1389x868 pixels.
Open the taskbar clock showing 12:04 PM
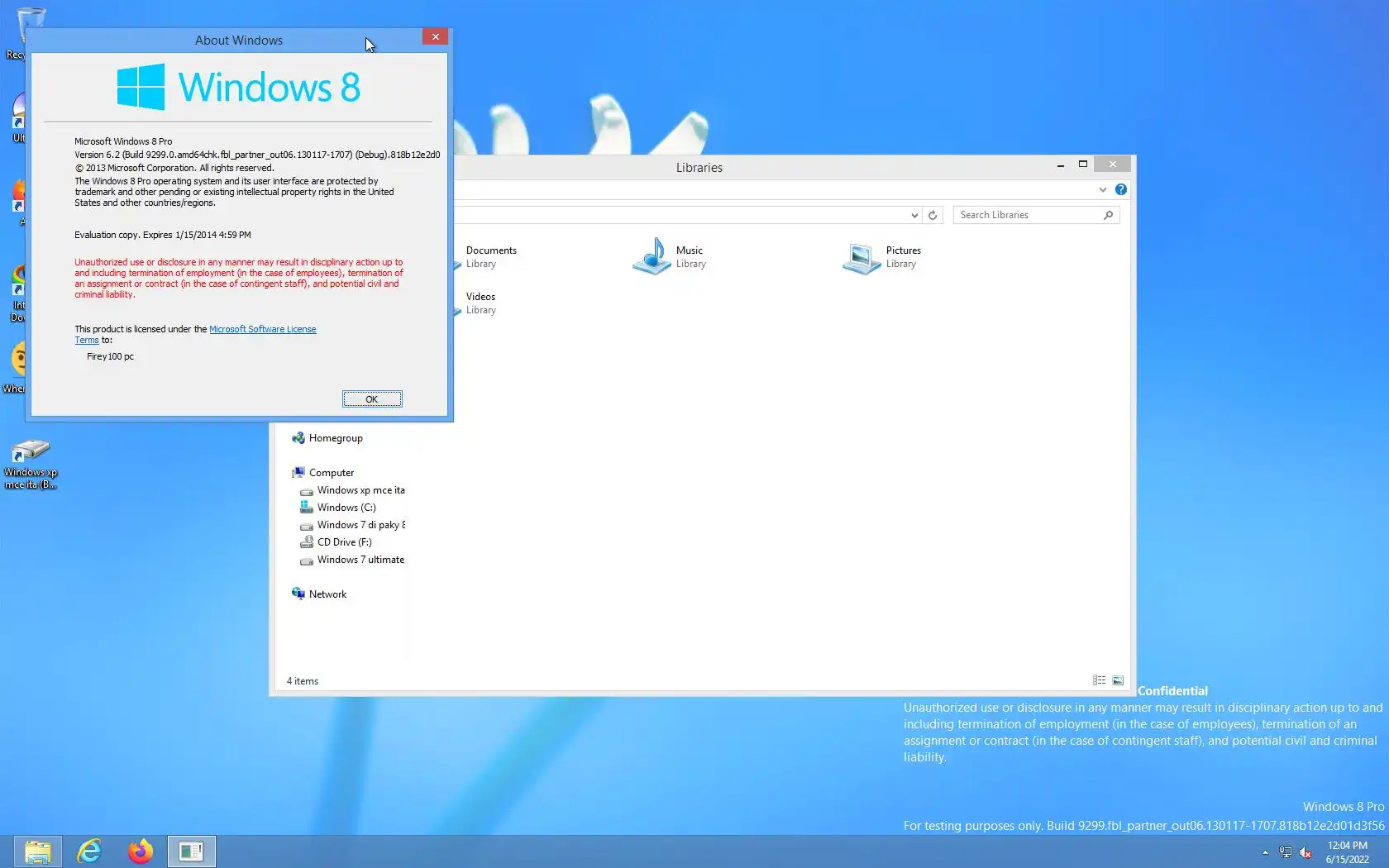[x=1348, y=852]
